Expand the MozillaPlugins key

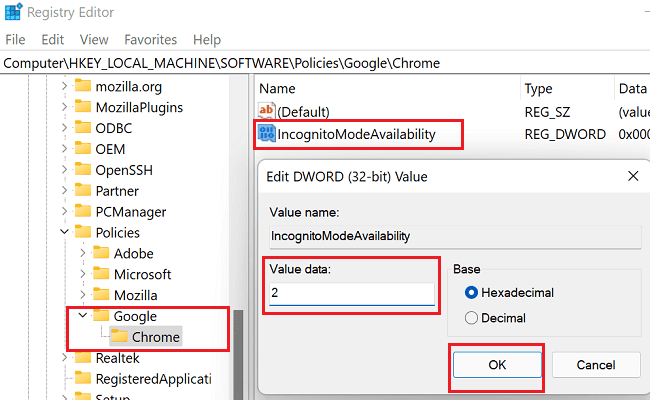[x=64, y=107]
